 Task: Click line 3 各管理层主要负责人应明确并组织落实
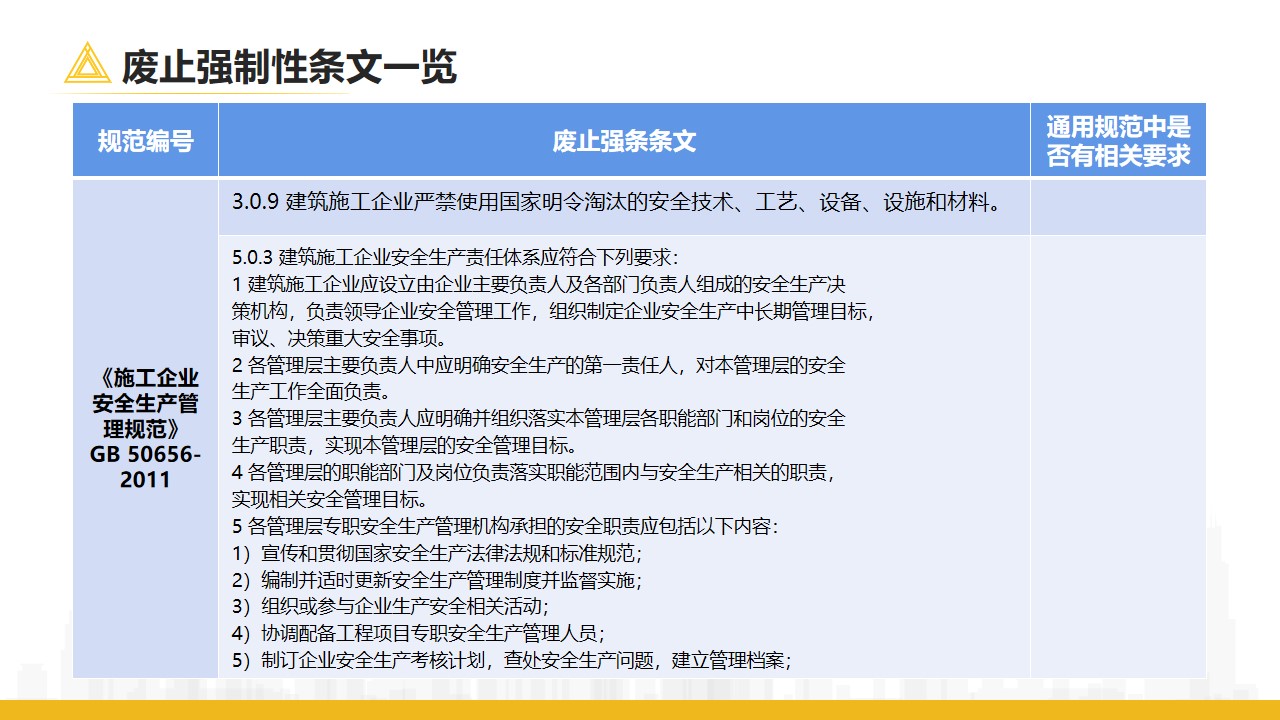point(538,418)
